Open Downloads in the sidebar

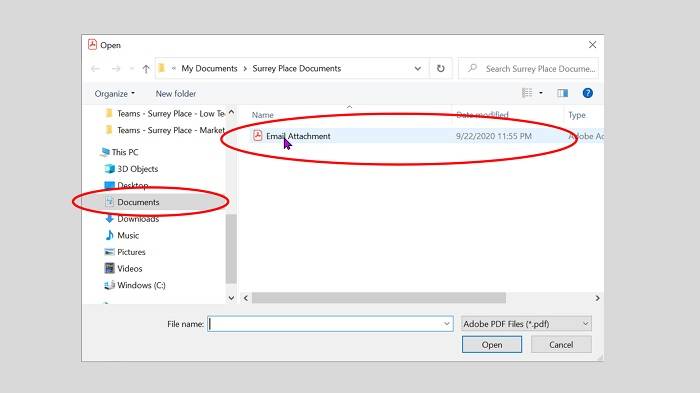point(132,219)
